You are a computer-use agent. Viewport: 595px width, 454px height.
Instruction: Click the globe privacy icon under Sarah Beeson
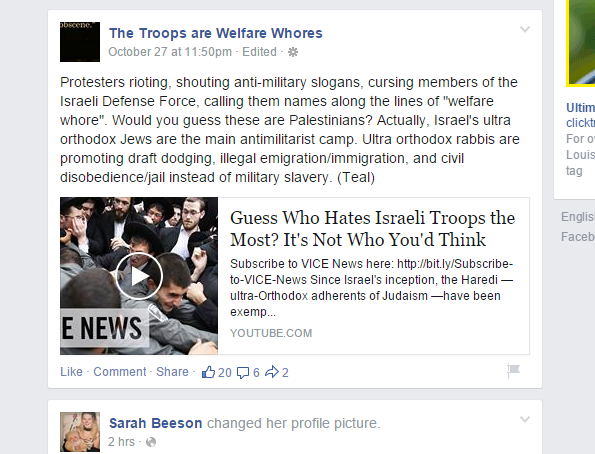(x=151, y=442)
